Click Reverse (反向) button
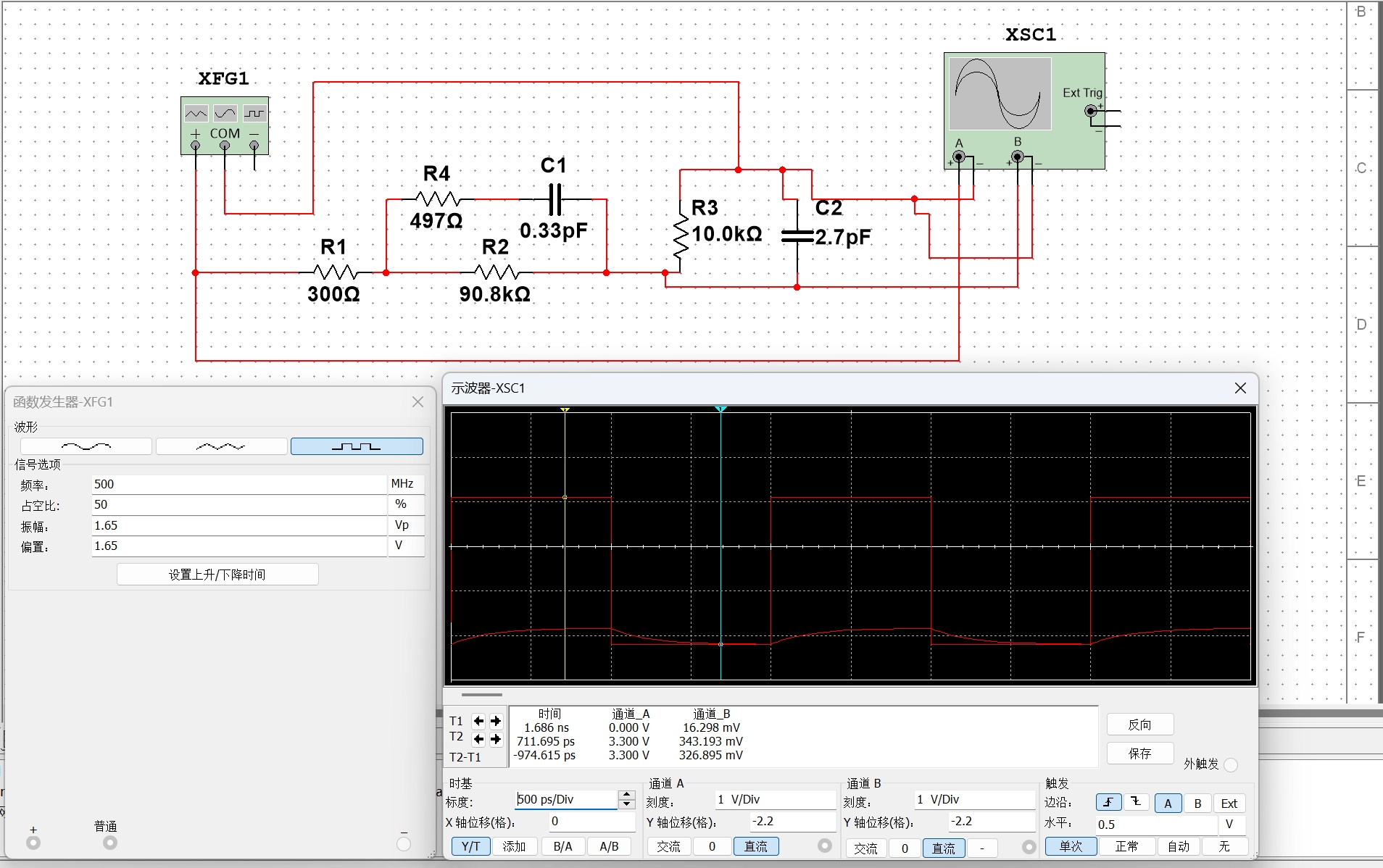The height and width of the screenshot is (868, 1383). coord(1139,725)
